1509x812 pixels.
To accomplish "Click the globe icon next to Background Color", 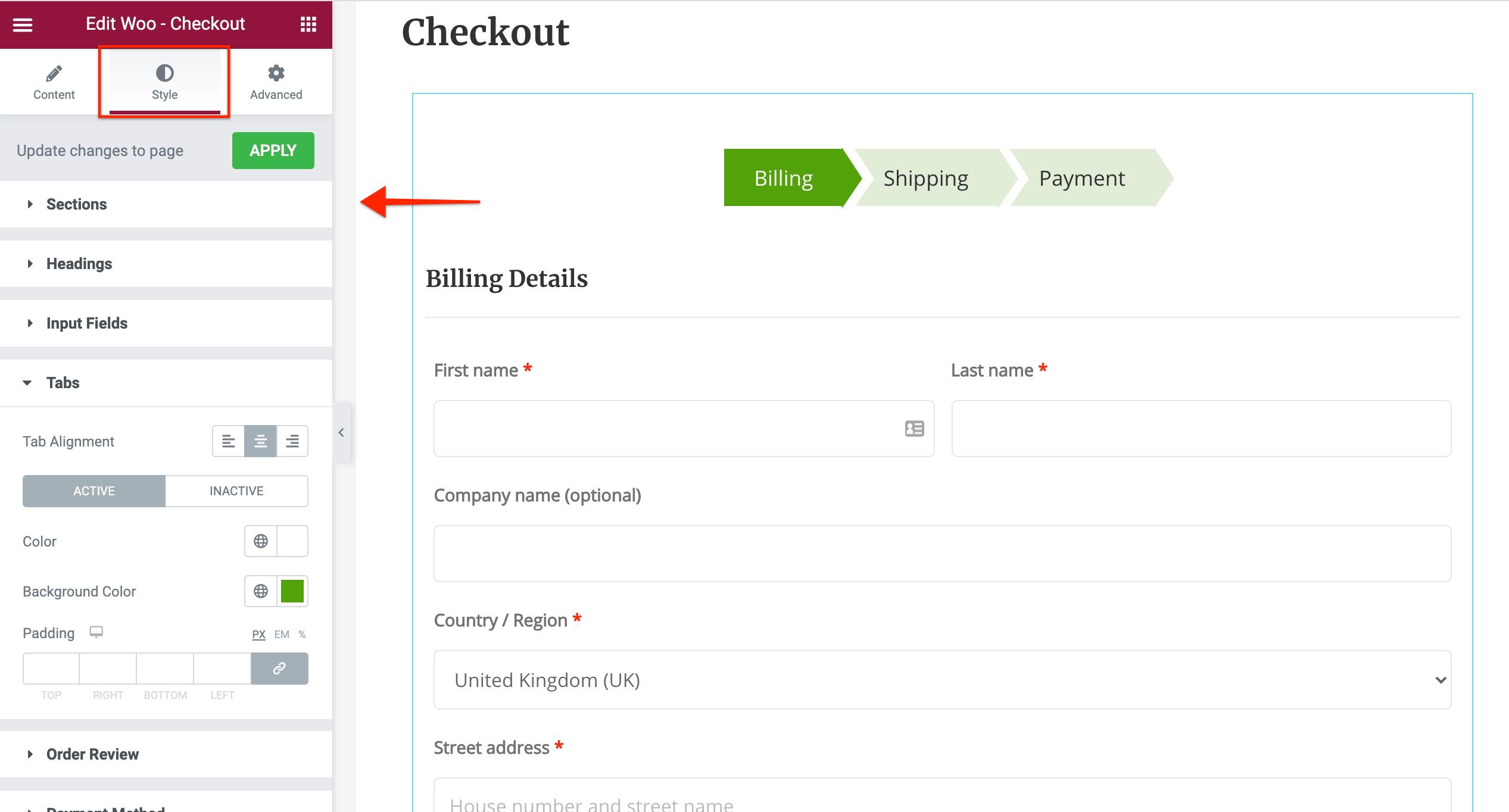I will [262, 591].
